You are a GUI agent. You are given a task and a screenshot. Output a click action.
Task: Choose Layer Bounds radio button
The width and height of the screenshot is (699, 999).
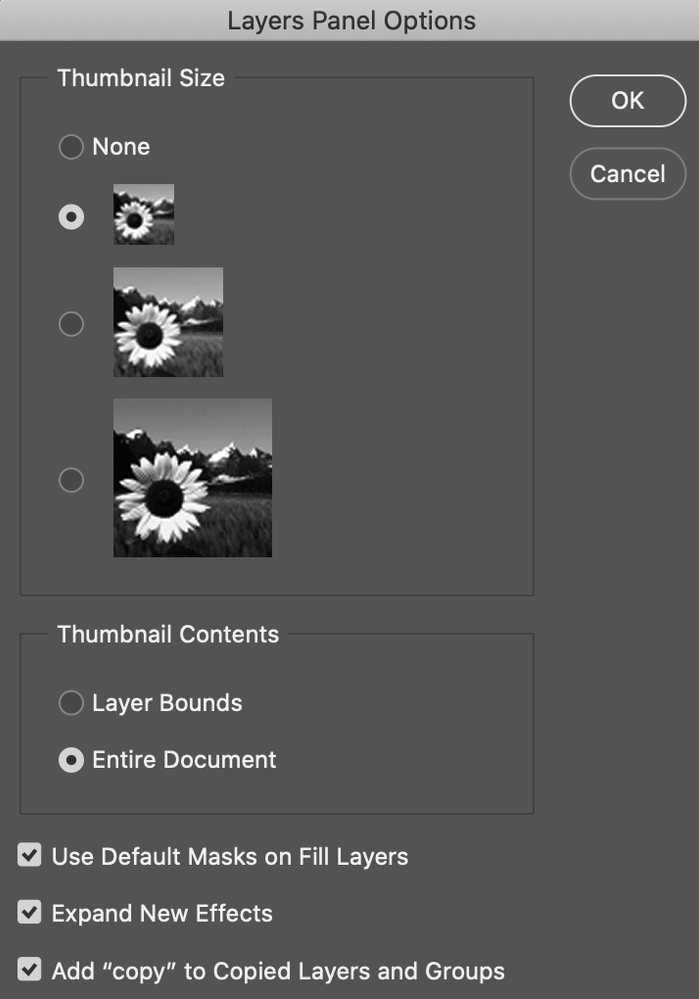[71, 703]
